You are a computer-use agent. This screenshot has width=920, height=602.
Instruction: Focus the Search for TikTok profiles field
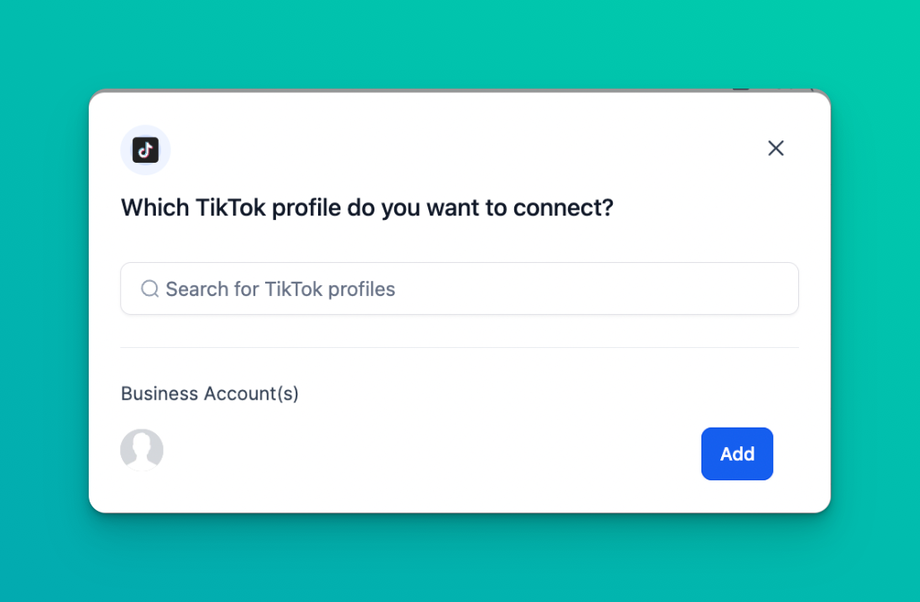[460, 289]
